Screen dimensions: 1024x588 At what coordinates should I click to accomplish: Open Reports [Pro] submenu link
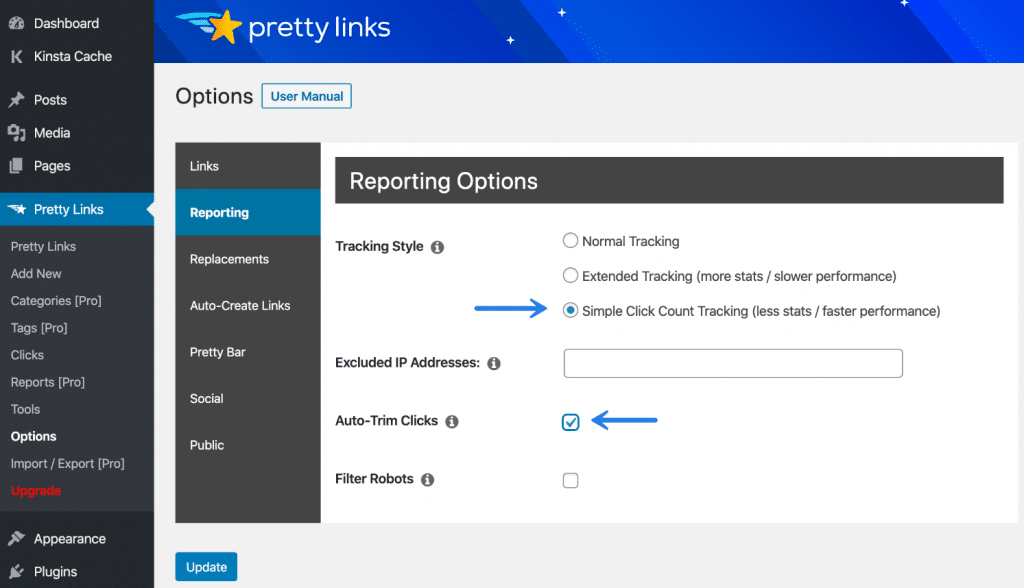click(48, 382)
